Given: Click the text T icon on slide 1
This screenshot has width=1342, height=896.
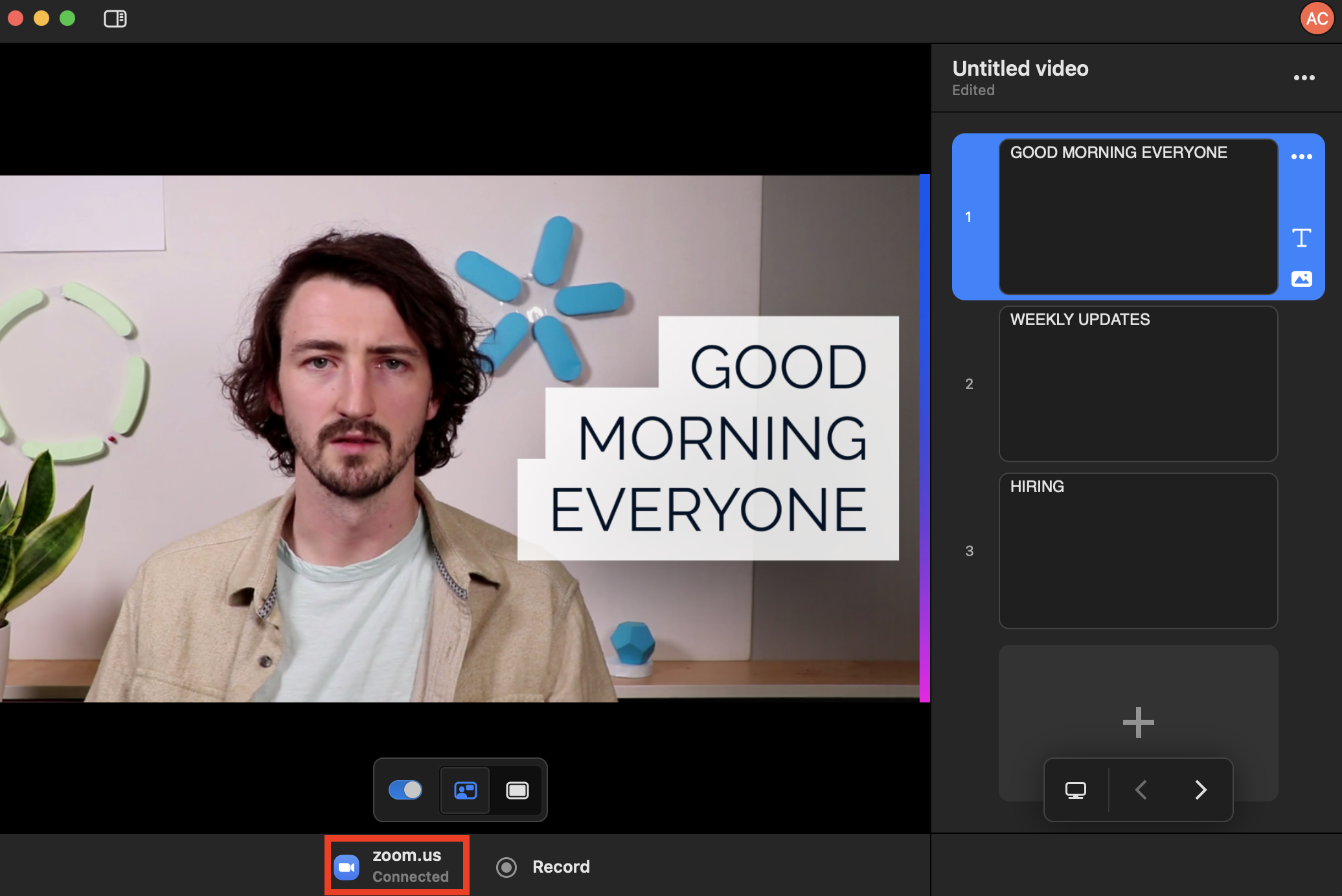Looking at the screenshot, I should (1301, 238).
